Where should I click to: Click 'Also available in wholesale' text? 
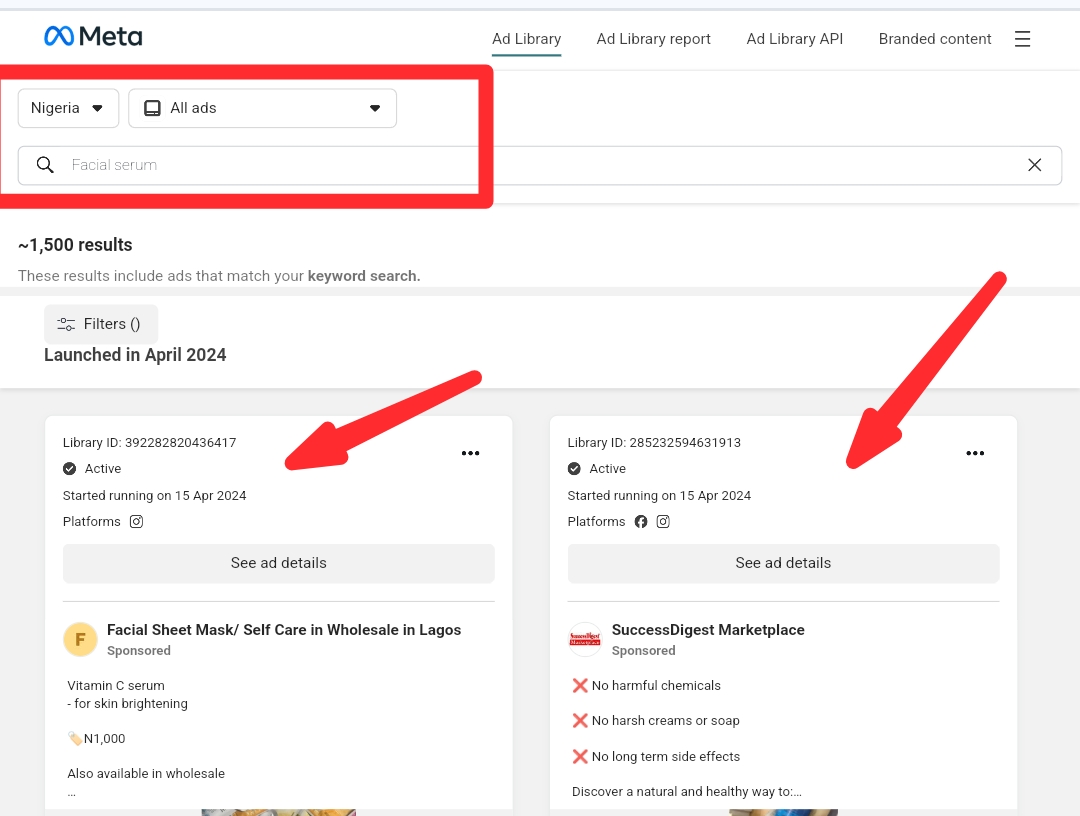(146, 773)
